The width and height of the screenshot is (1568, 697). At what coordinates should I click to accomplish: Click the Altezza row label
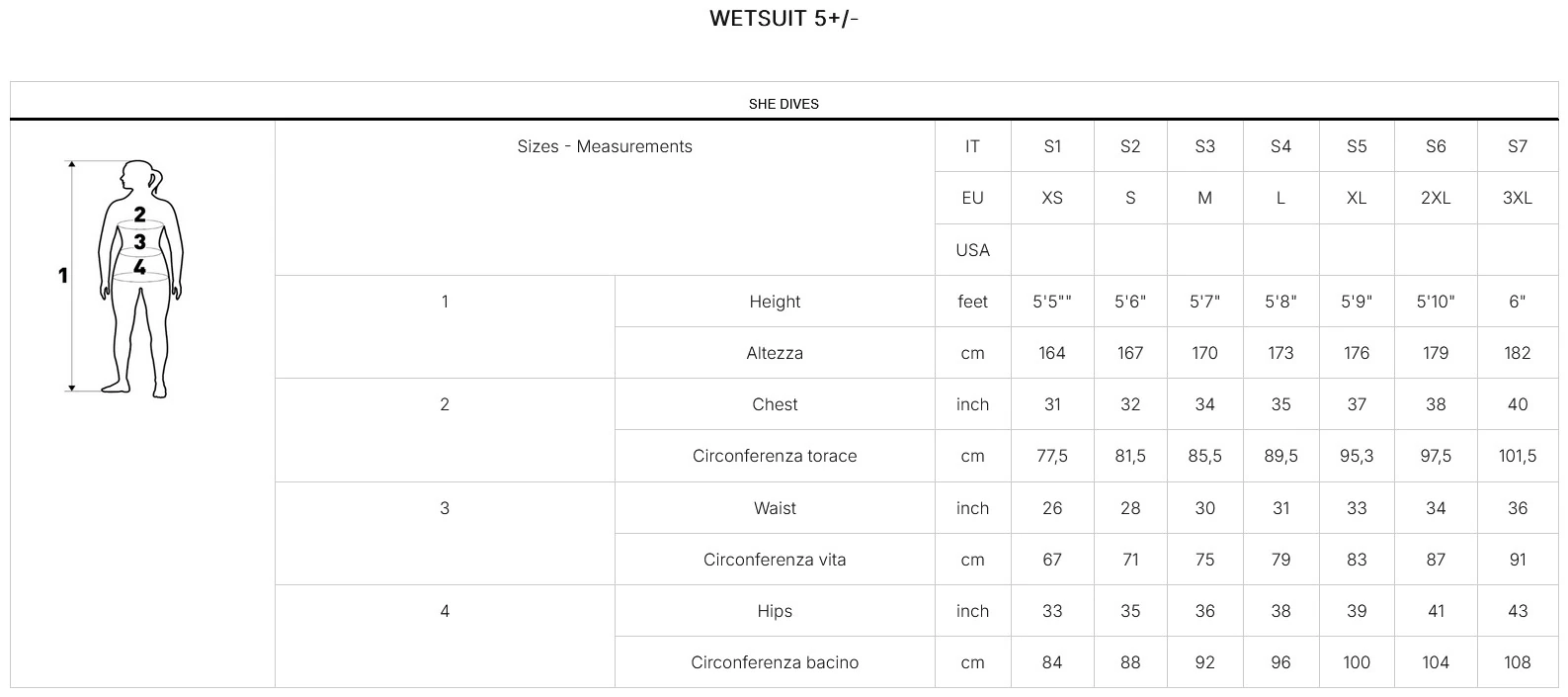(775, 353)
